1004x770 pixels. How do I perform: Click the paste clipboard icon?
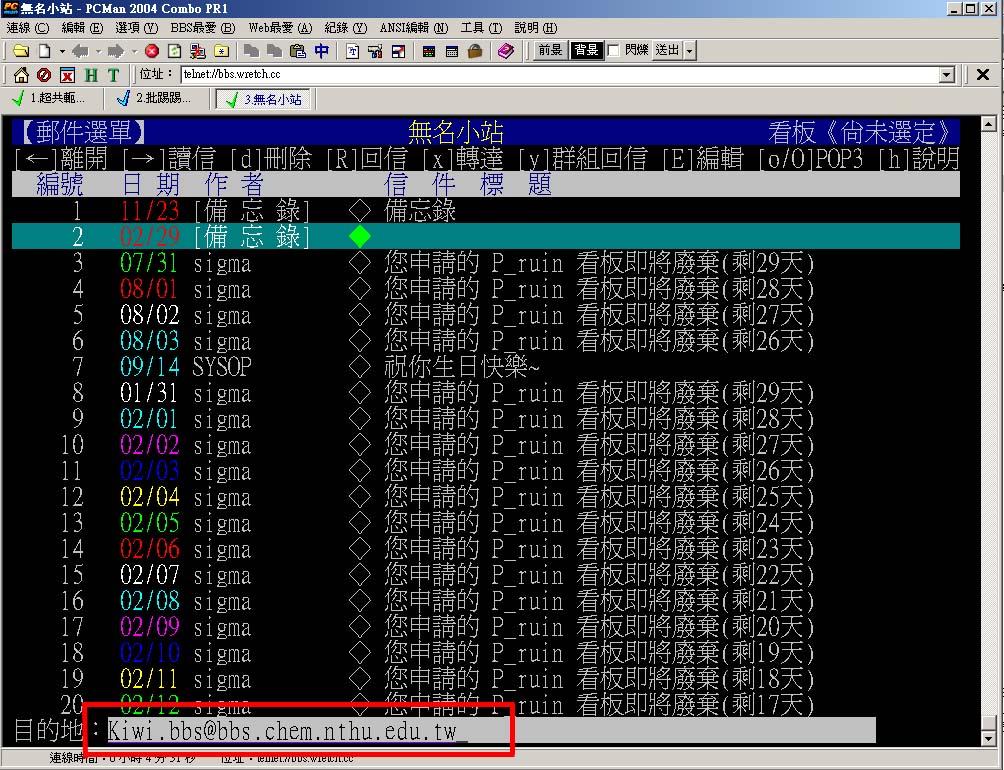click(297, 51)
